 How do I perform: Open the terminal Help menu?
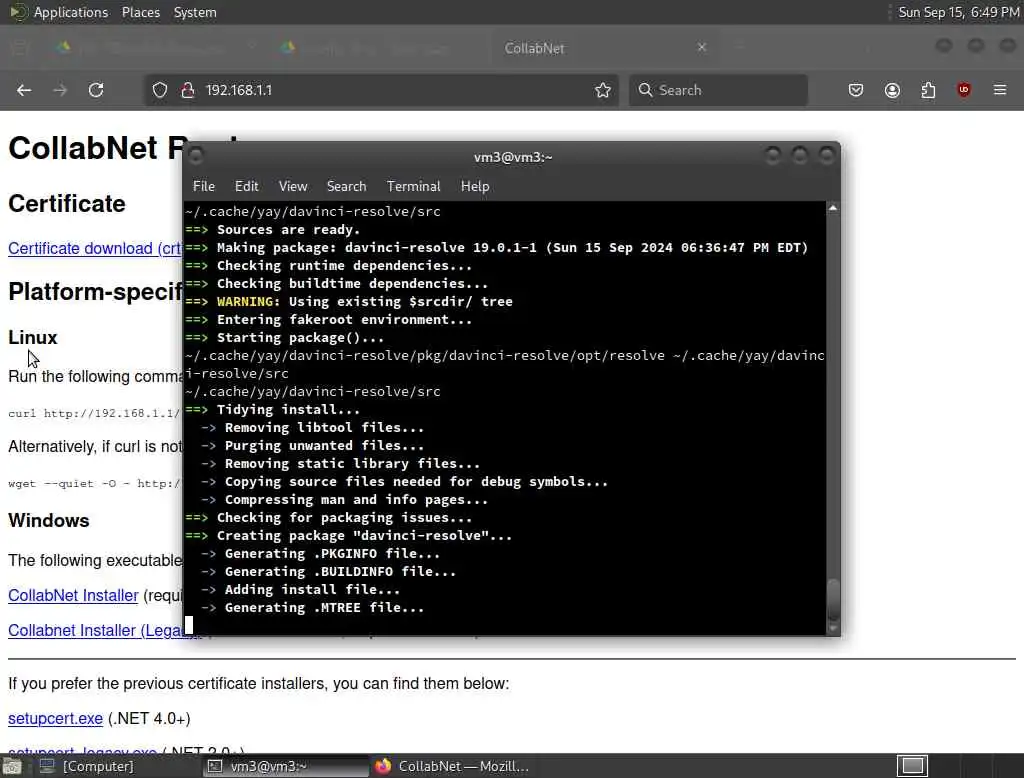475,186
